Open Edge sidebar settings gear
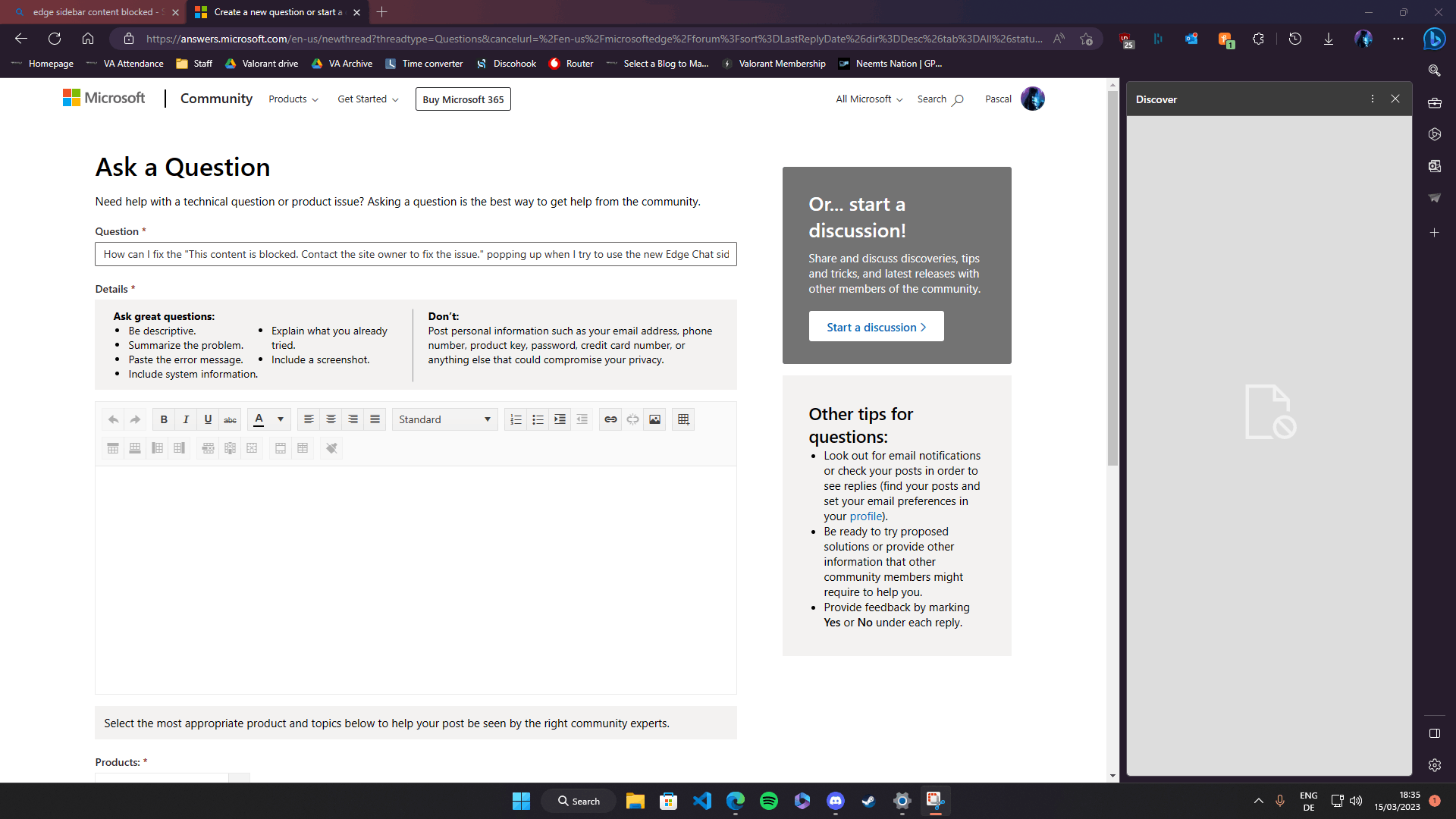Screen dimensions: 1456x819 click(x=1434, y=765)
